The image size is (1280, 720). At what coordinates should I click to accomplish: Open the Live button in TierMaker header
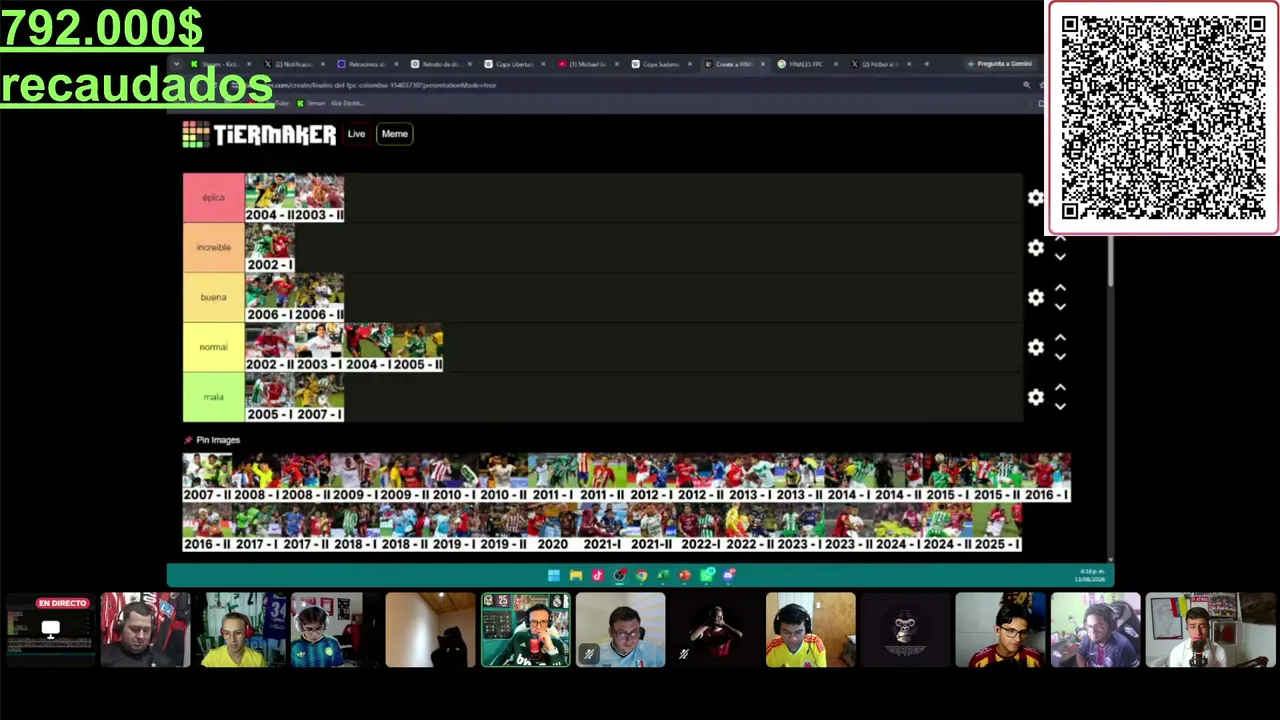[356, 134]
